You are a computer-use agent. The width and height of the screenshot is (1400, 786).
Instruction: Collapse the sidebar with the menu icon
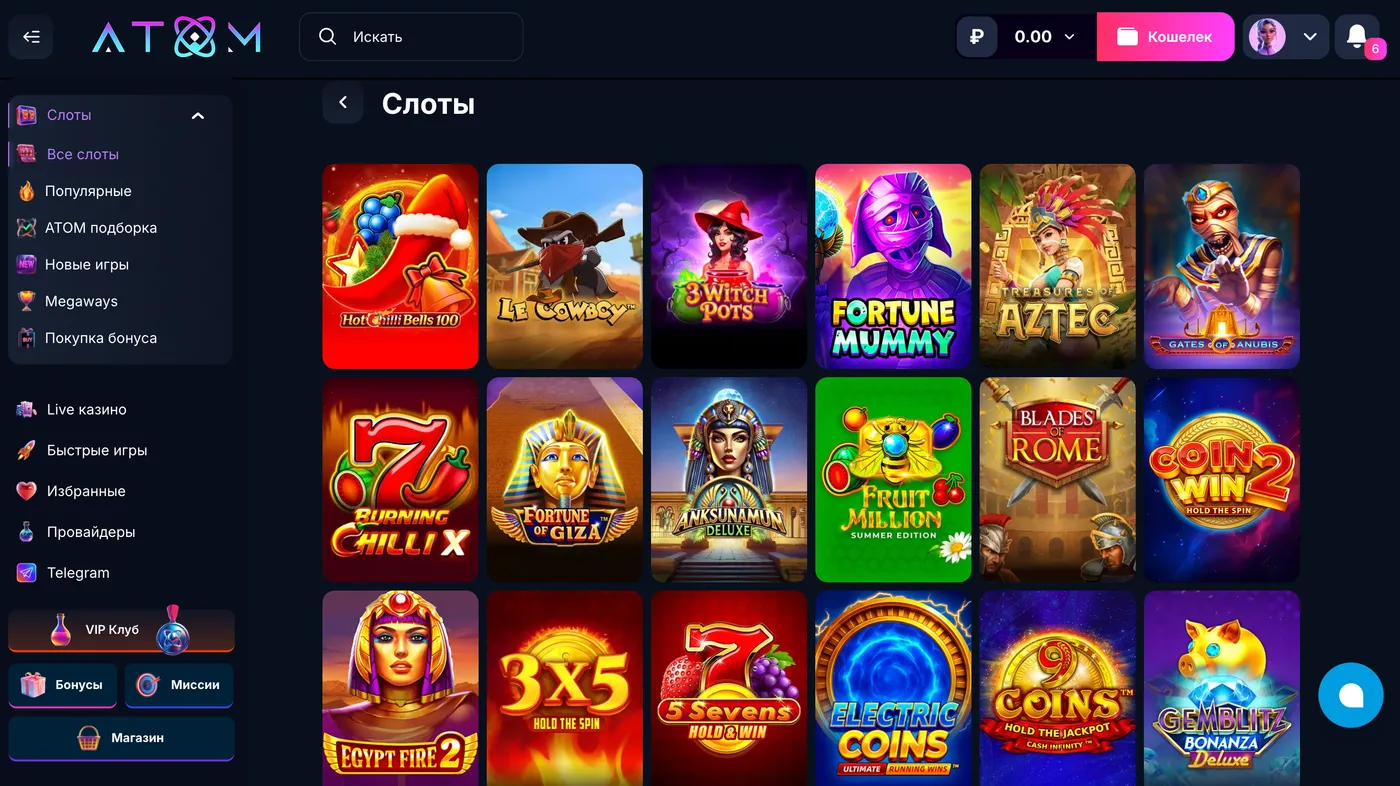pos(31,37)
